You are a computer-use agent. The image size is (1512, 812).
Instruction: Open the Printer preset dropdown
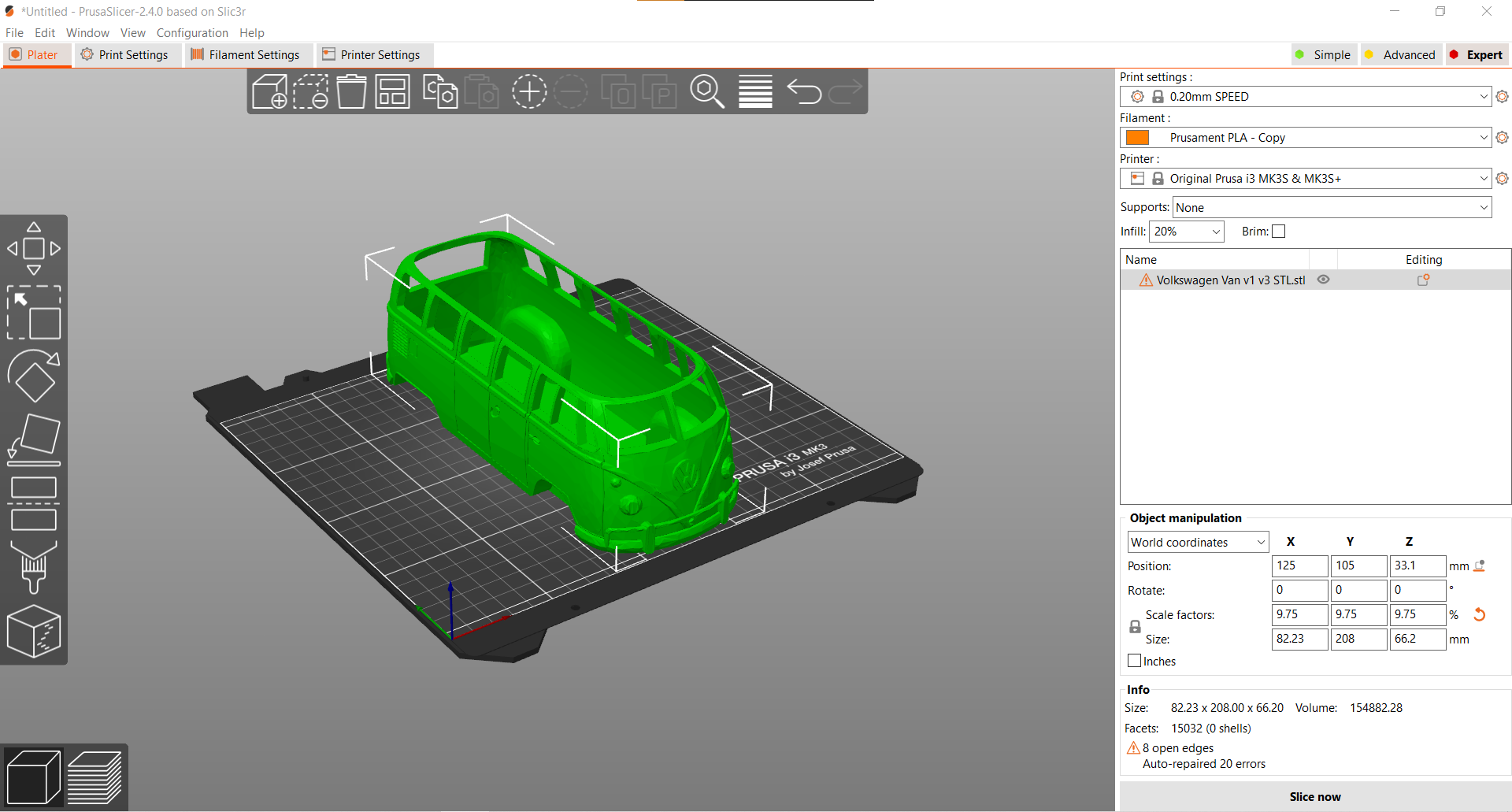(x=1306, y=178)
